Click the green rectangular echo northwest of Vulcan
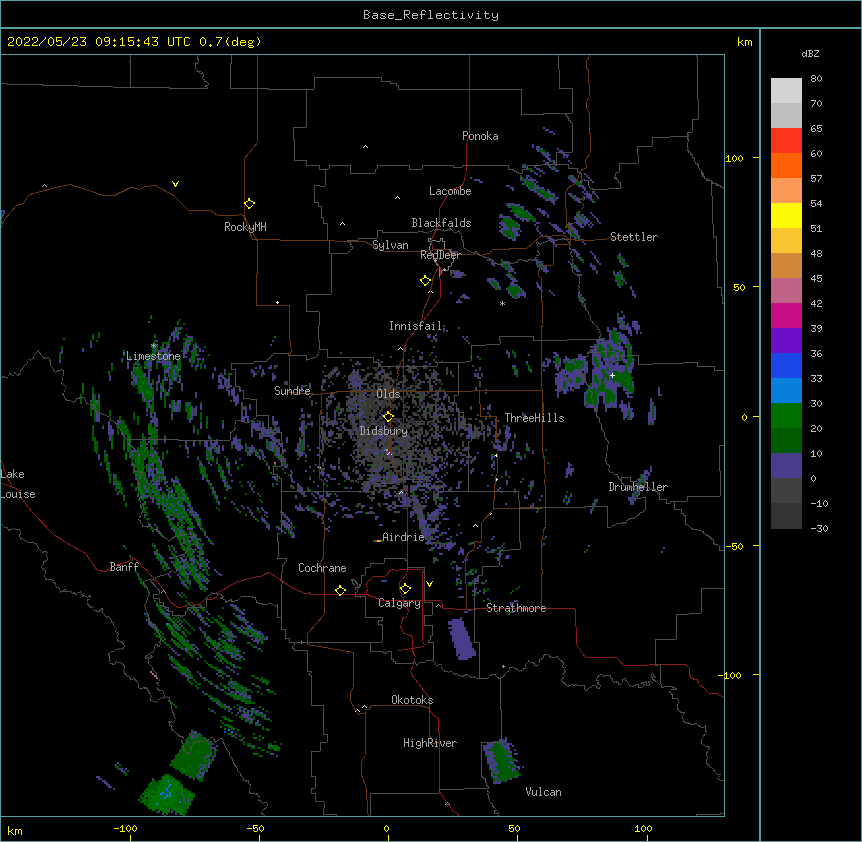862x842 pixels. coord(501,761)
